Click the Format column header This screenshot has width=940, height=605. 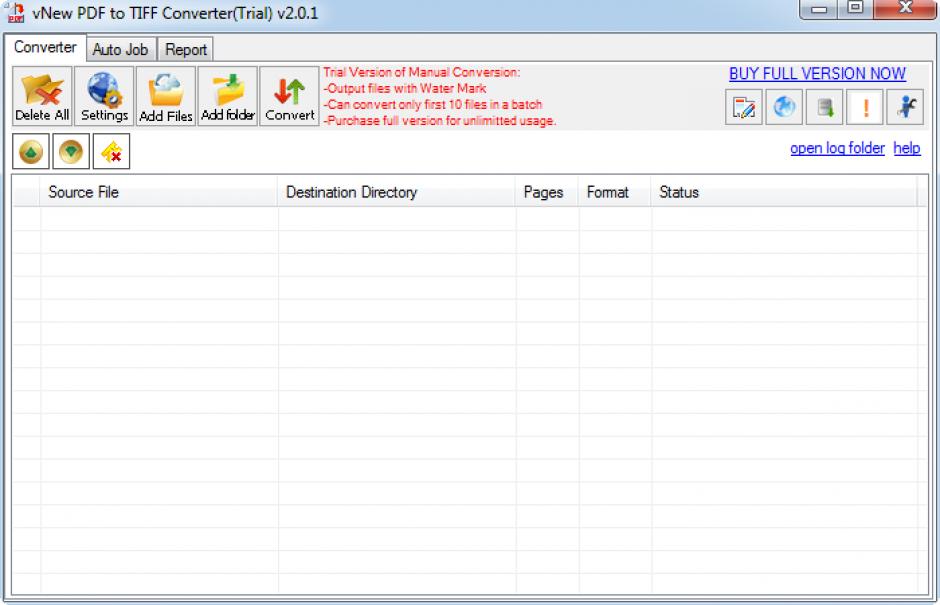pos(614,192)
